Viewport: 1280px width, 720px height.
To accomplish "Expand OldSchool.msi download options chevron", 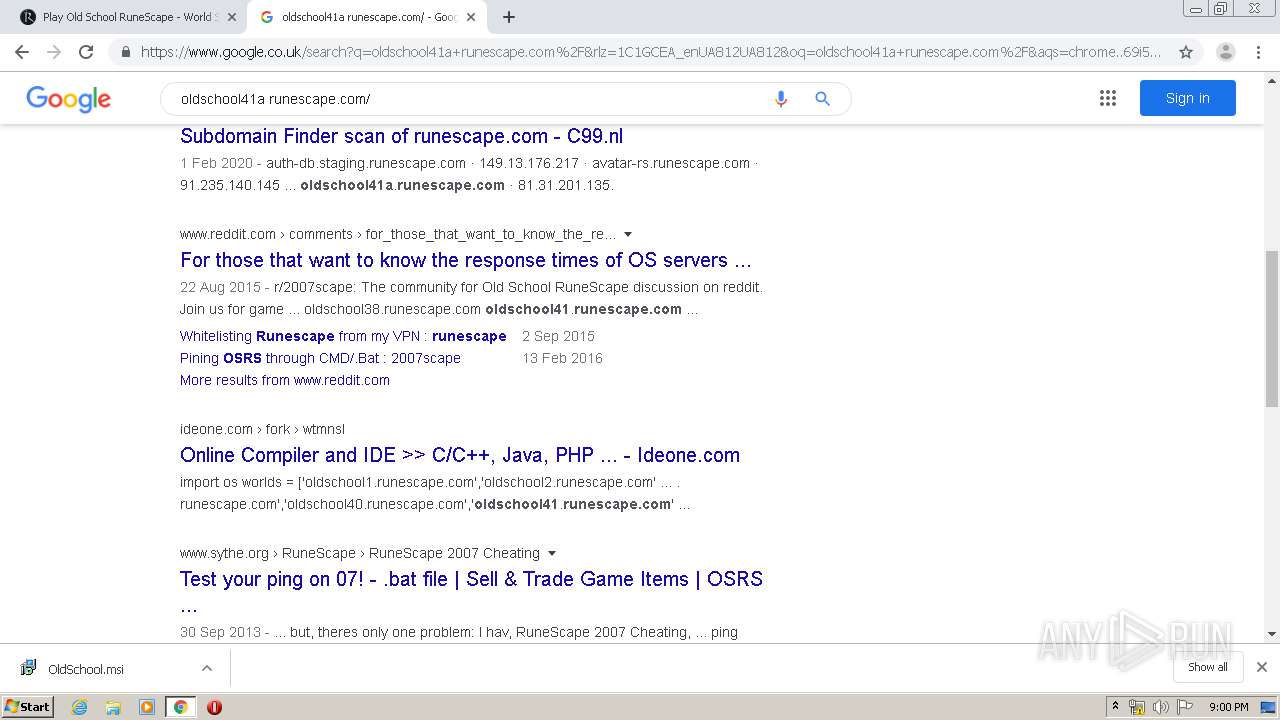I will pyautogui.click(x=207, y=668).
